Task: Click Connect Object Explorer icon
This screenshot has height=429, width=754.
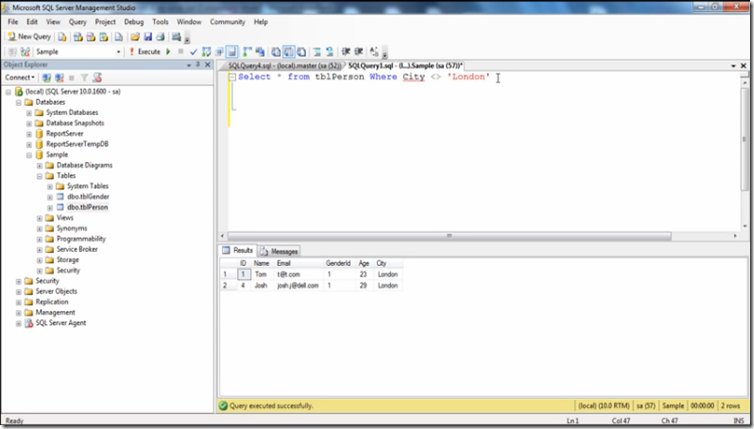Action: pos(47,77)
